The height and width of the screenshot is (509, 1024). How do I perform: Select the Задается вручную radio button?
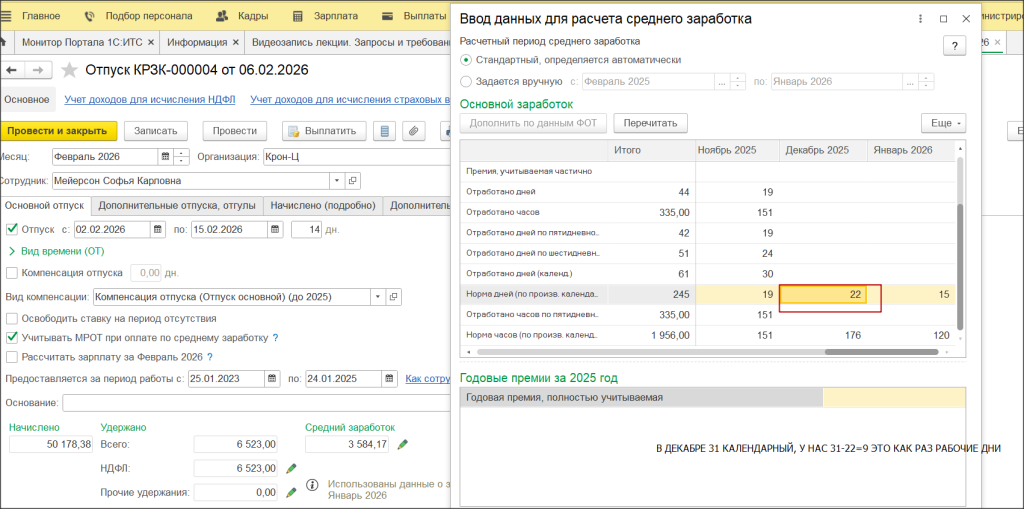coord(466,82)
